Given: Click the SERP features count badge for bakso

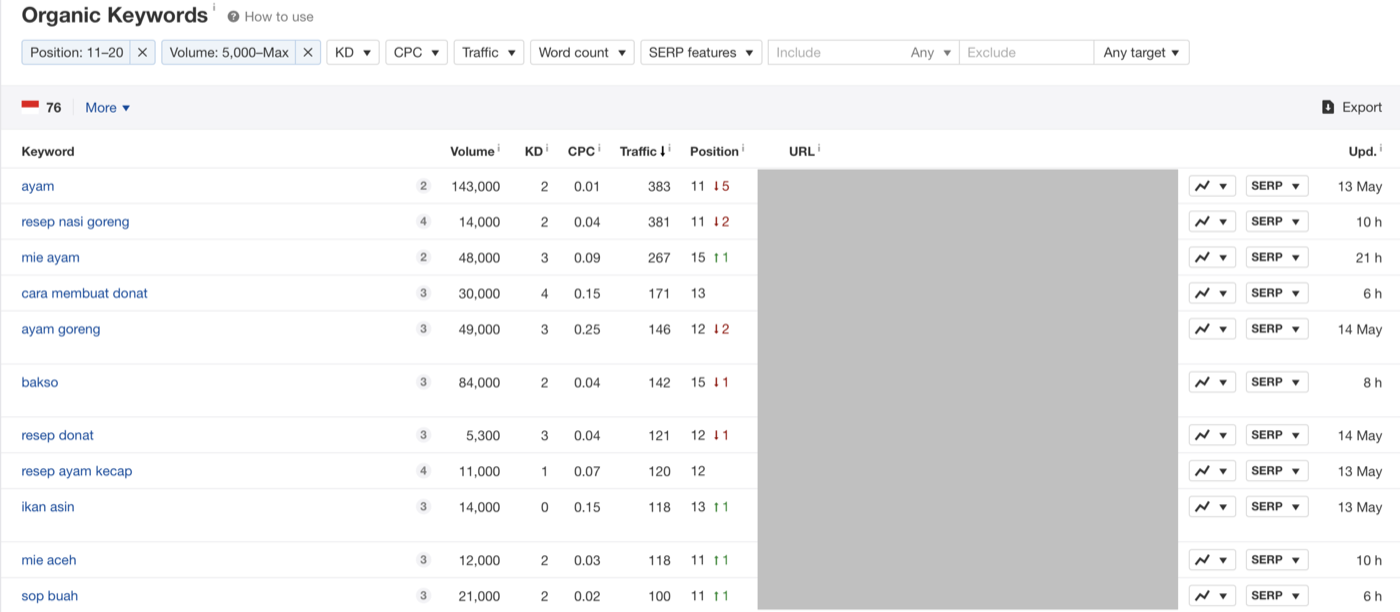Looking at the screenshot, I should [x=423, y=382].
